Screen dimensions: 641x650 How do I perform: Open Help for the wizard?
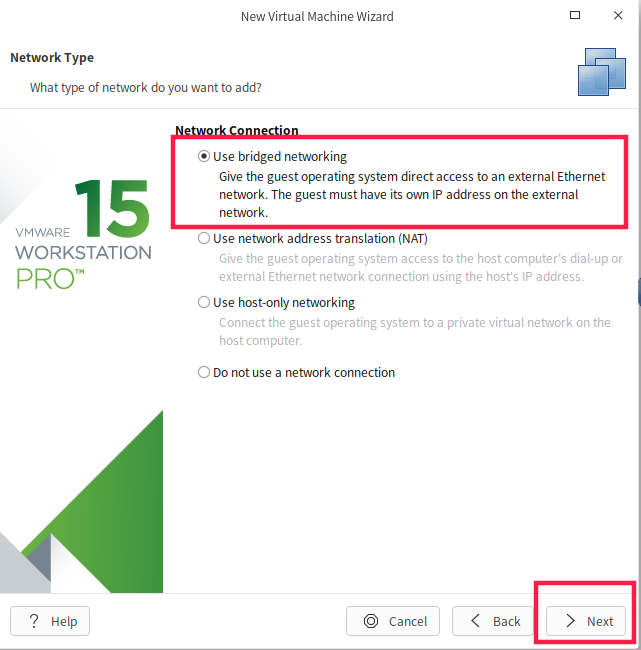click(x=50, y=621)
